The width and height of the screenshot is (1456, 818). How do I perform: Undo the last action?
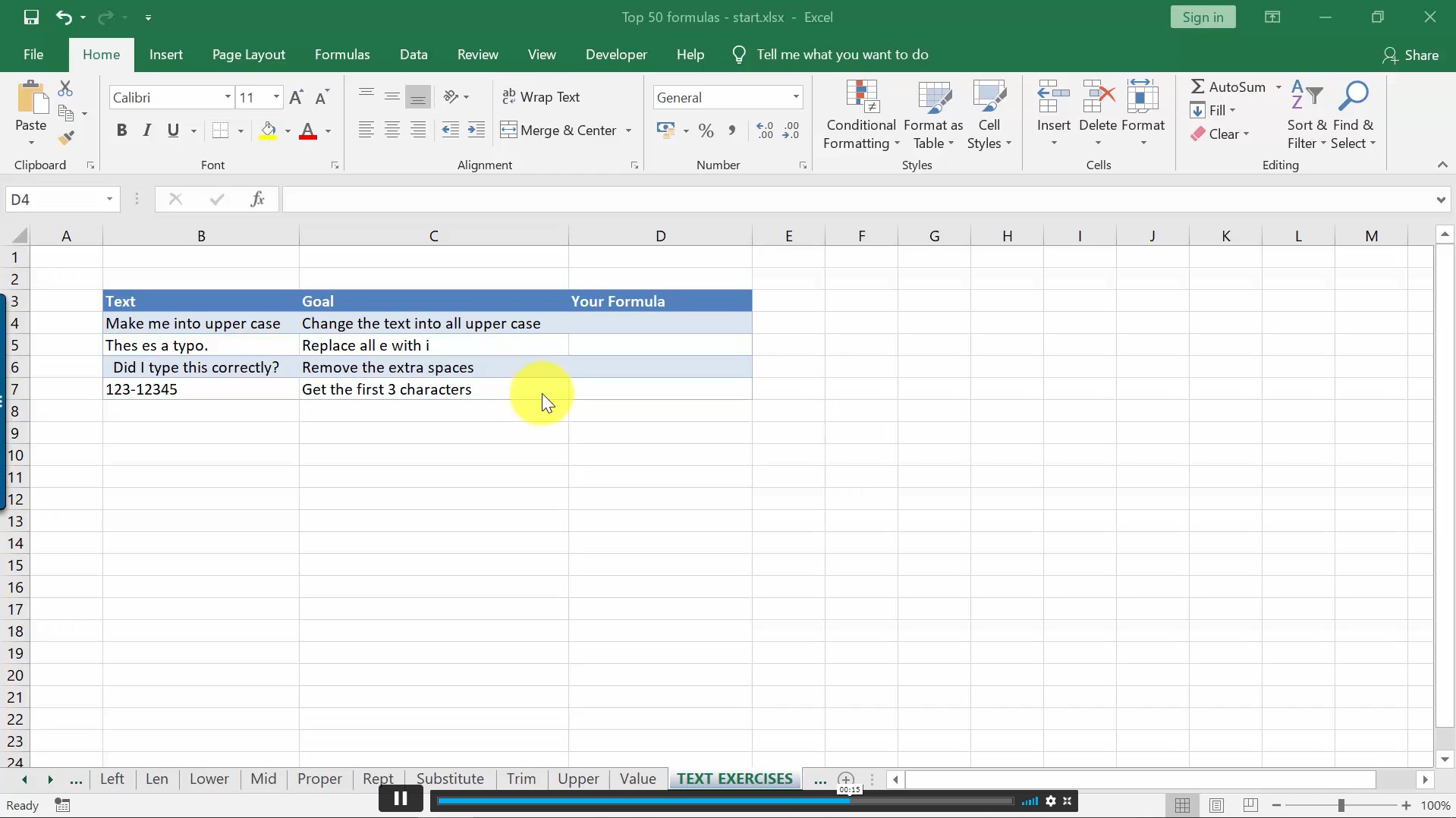pyautogui.click(x=64, y=17)
